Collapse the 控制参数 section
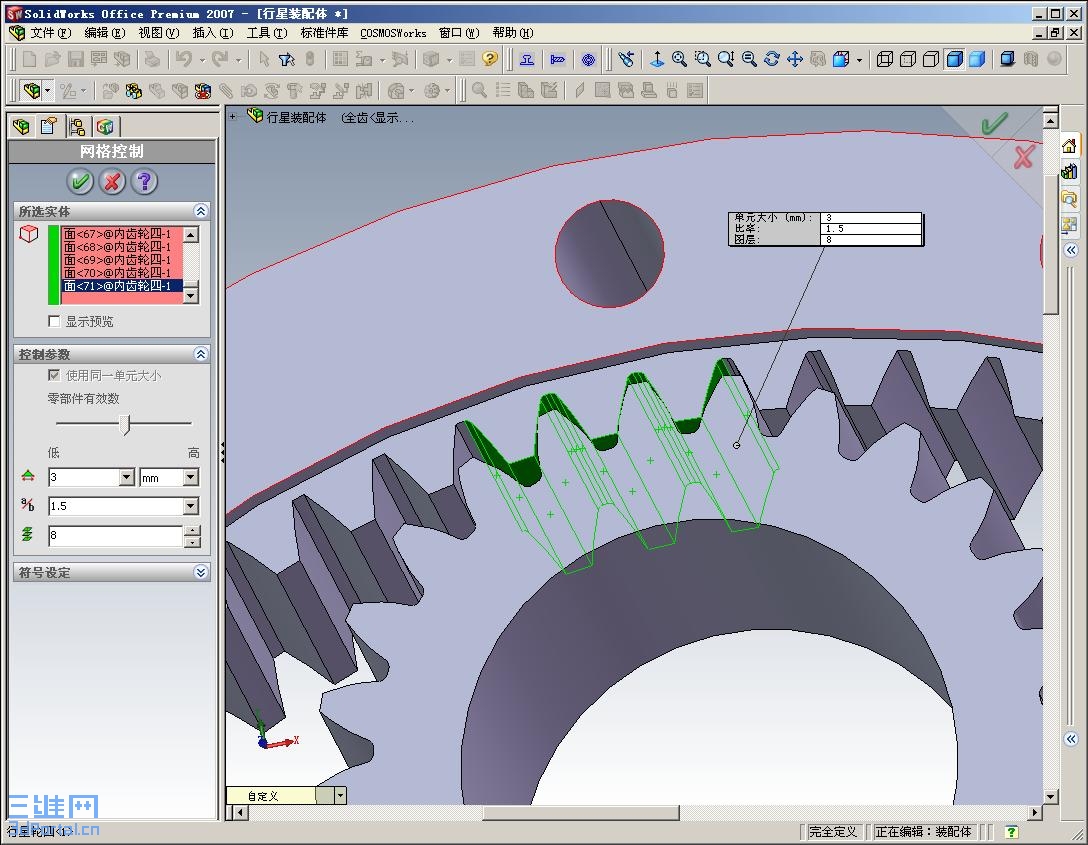1088x845 pixels. [x=201, y=354]
